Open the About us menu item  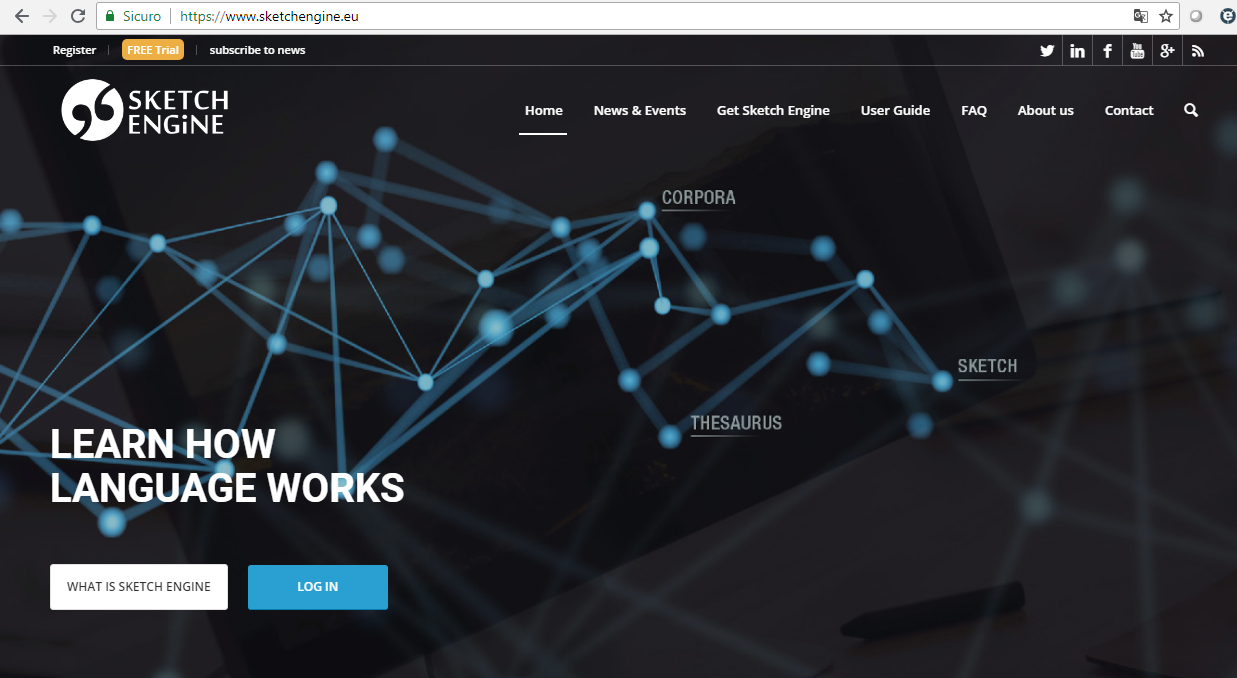coord(1045,111)
